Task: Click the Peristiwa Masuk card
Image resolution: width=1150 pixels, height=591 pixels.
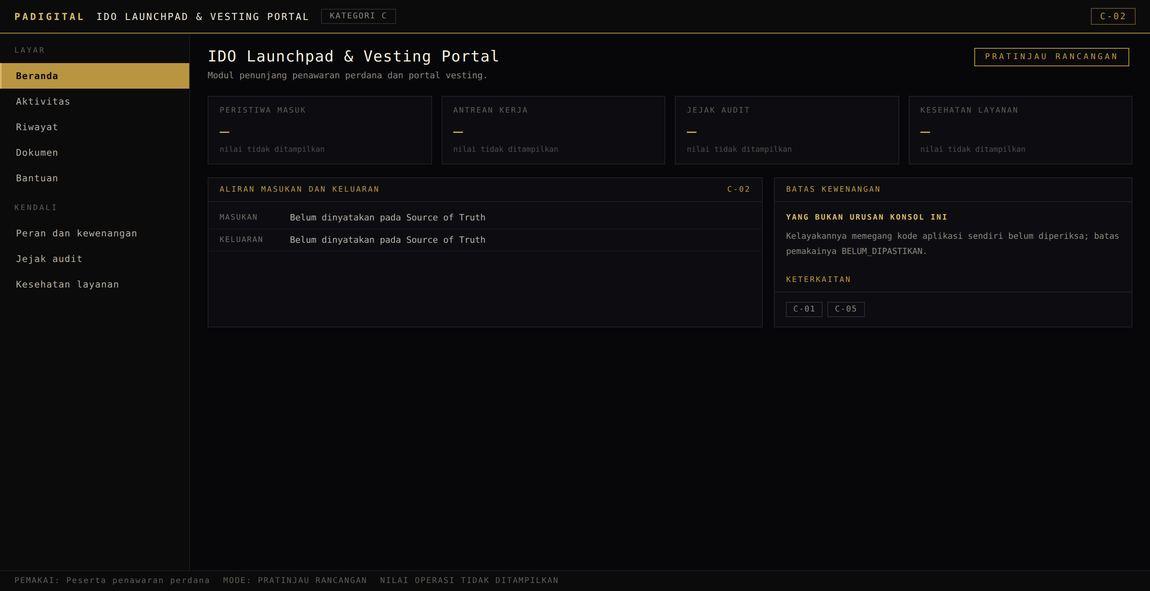Action: (320, 130)
